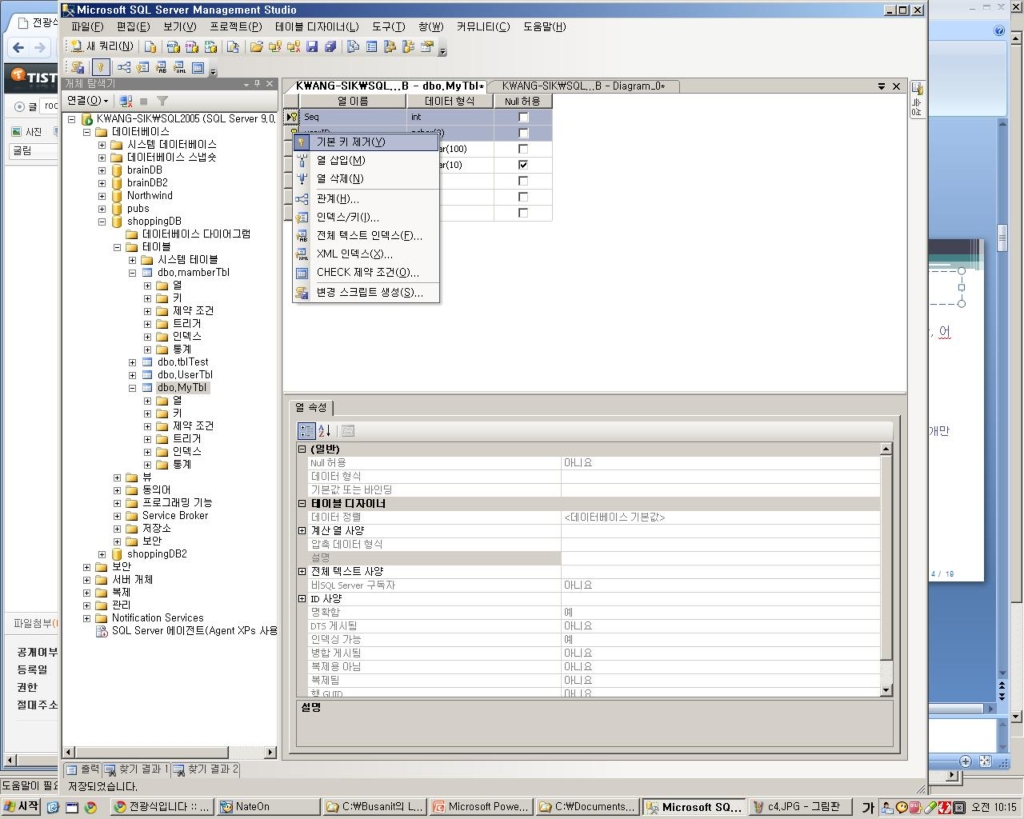Click the background window vertical scrollbar thumb

(x=1002, y=238)
